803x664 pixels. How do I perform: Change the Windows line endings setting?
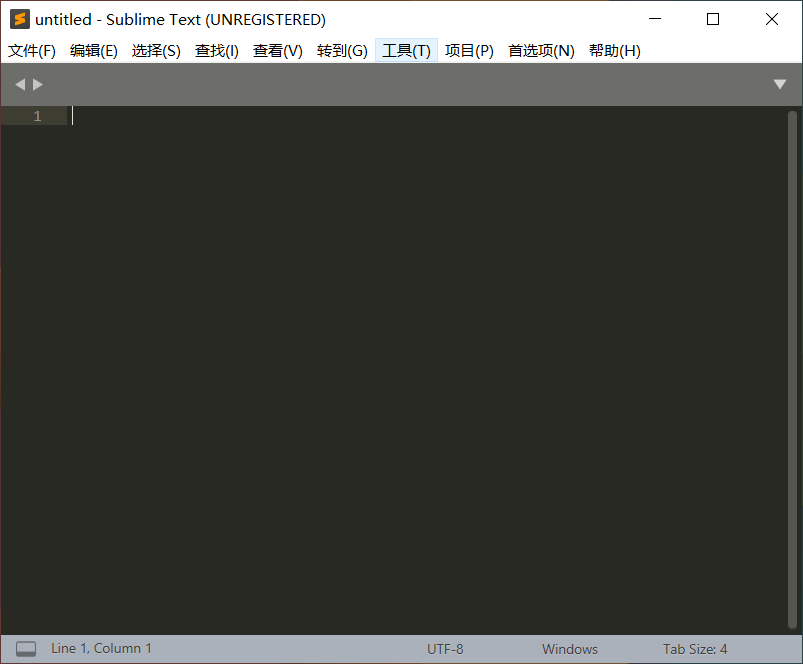point(570,649)
